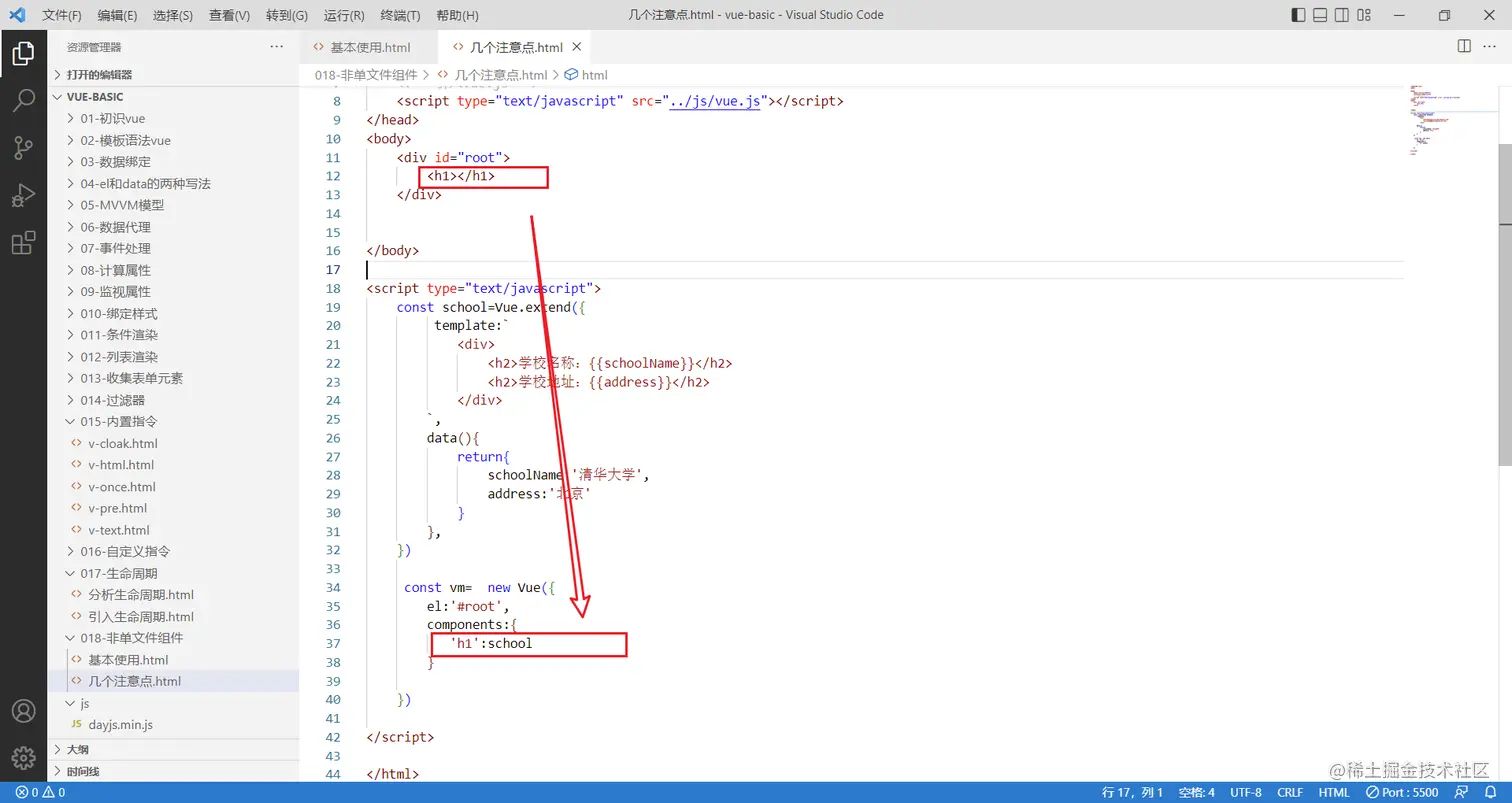Image resolution: width=1512 pixels, height=803 pixels.
Task: Open v-text.html file
Action: click(x=173, y=530)
